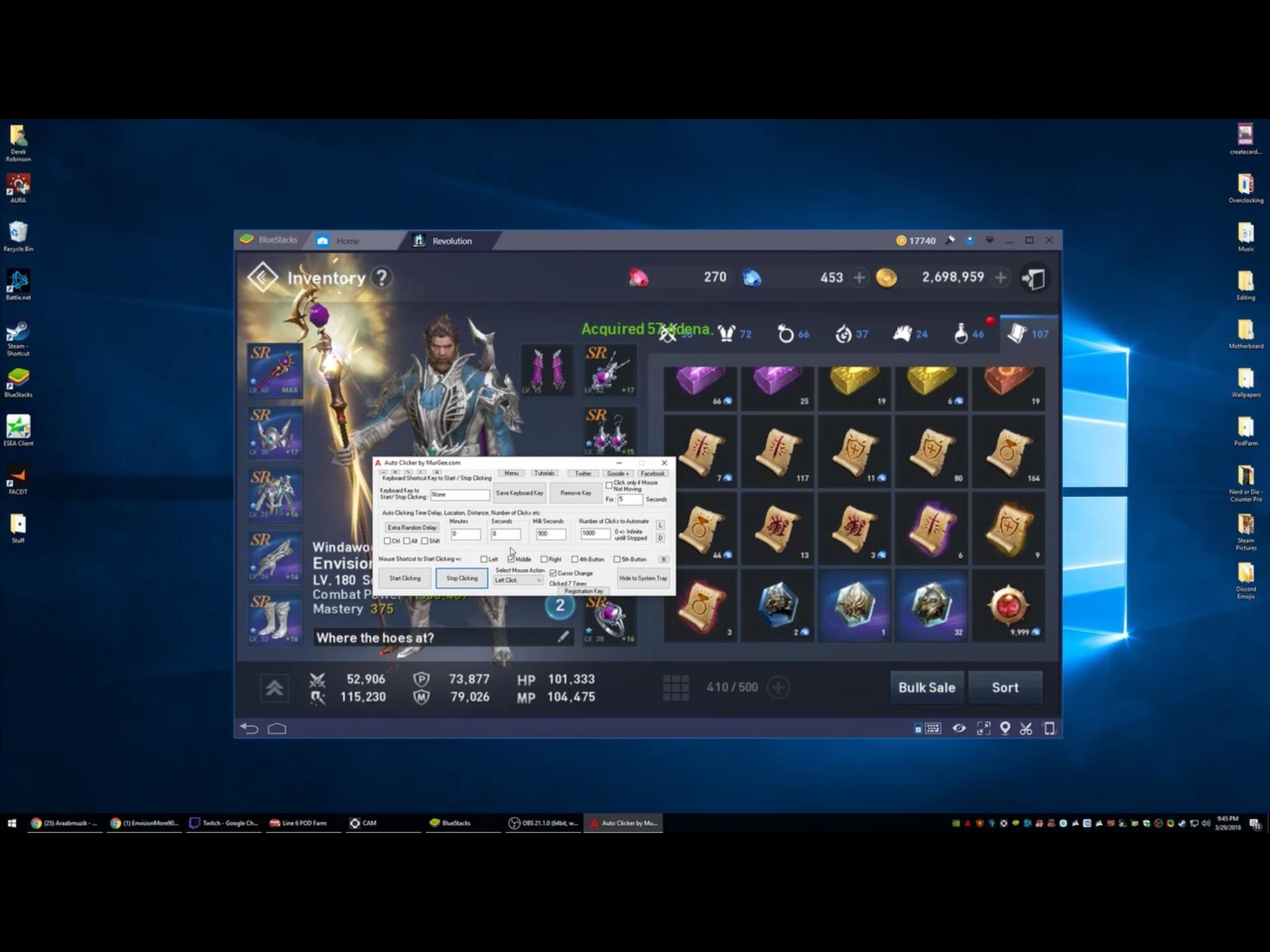Edit character status message pencil icon
The height and width of the screenshot is (952, 1270).
[x=563, y=637]
